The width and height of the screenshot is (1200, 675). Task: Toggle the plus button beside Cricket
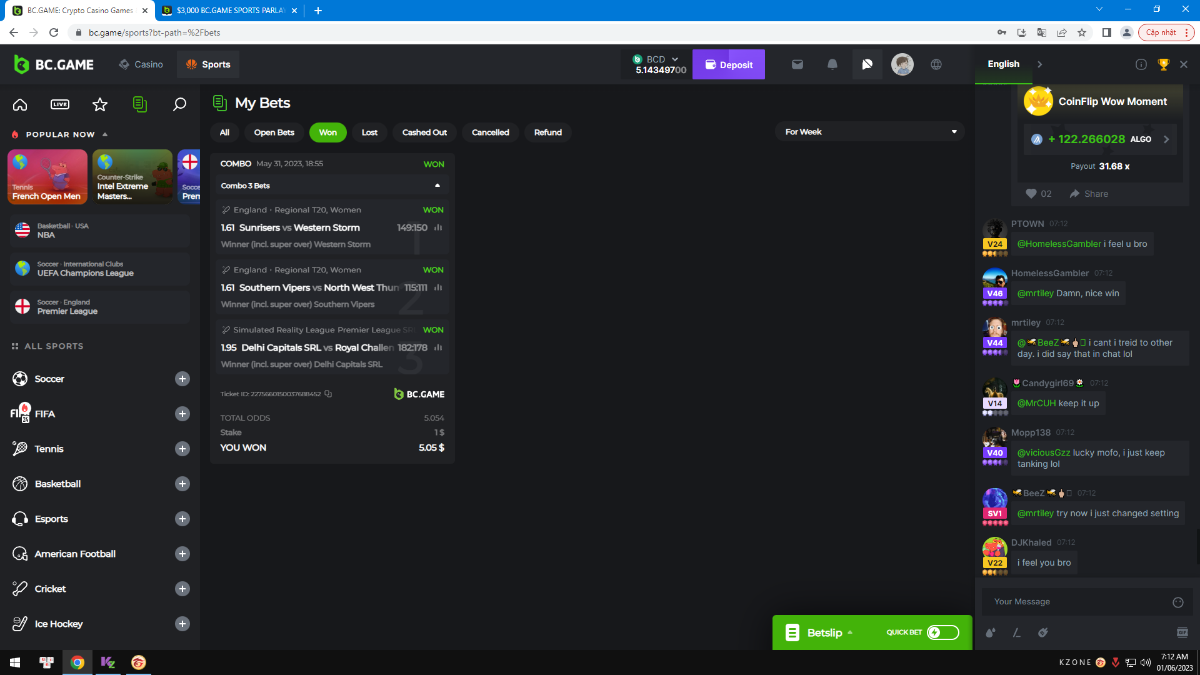click(182, 589)
